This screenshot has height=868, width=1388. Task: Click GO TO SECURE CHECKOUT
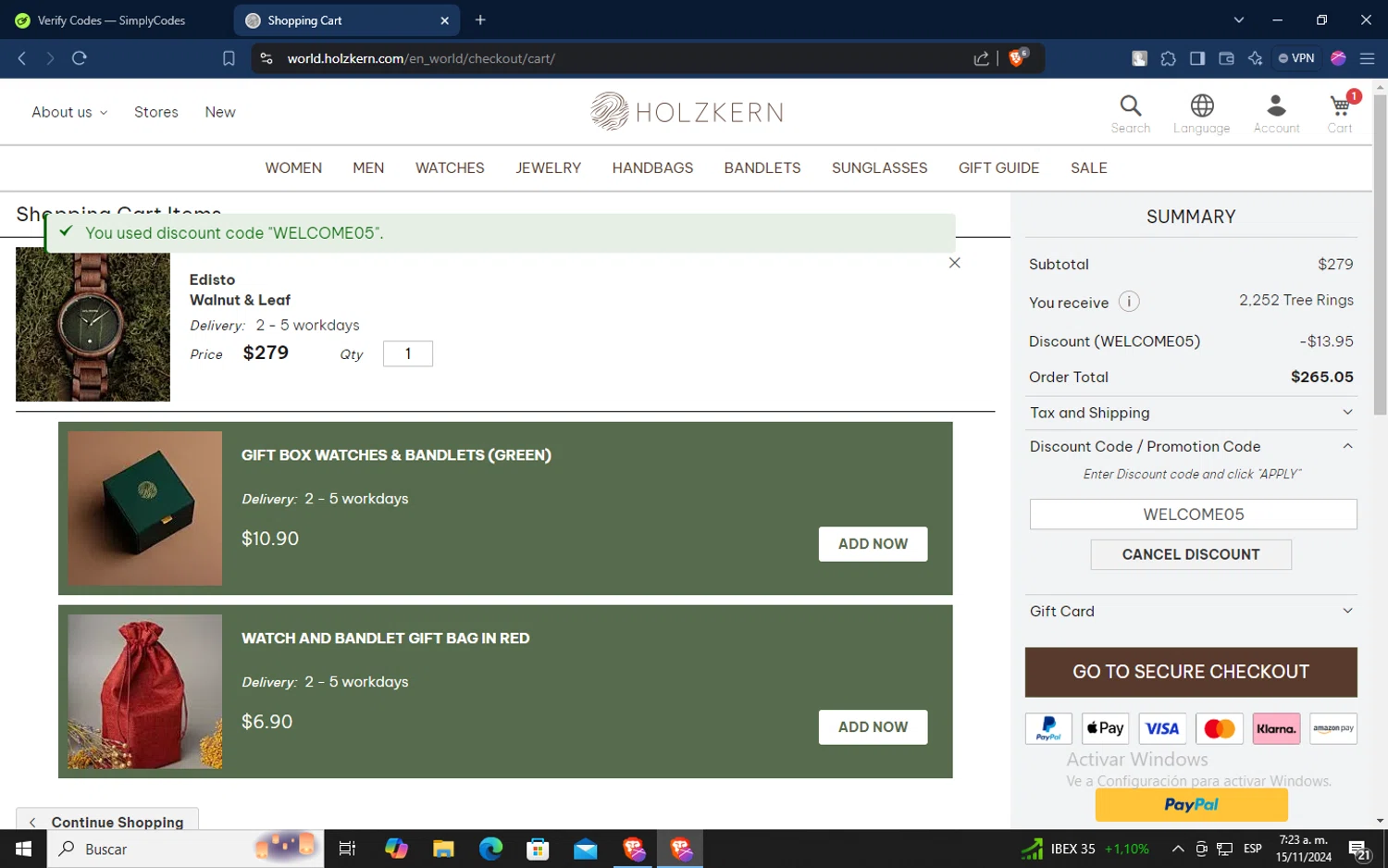(x=1191, y=672)
